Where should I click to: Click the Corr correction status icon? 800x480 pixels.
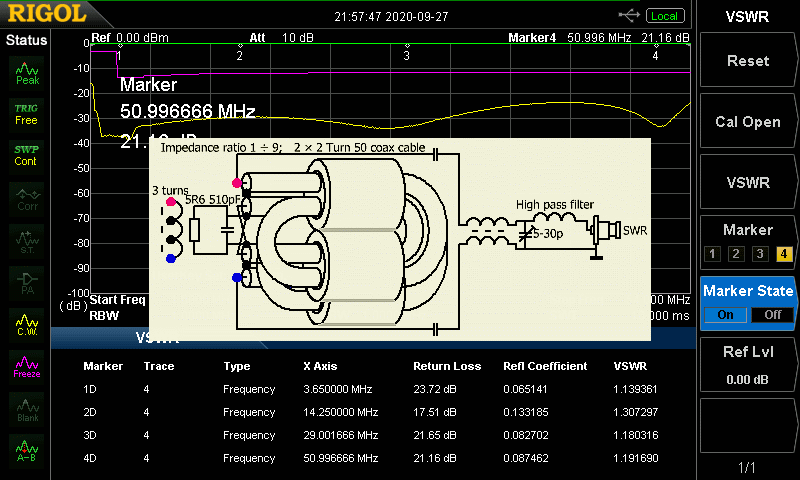coord(27,199)
